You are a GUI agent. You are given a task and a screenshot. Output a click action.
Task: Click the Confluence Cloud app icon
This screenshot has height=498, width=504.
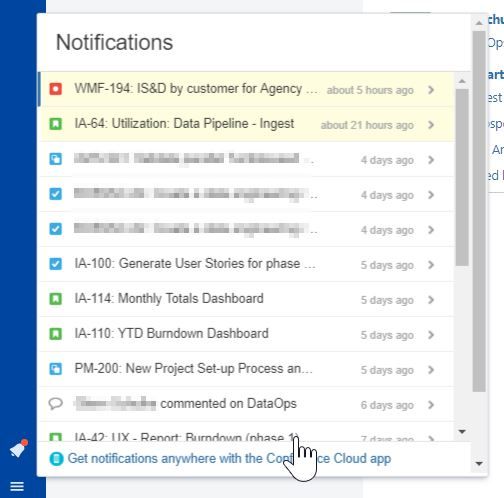click(56, 459)
